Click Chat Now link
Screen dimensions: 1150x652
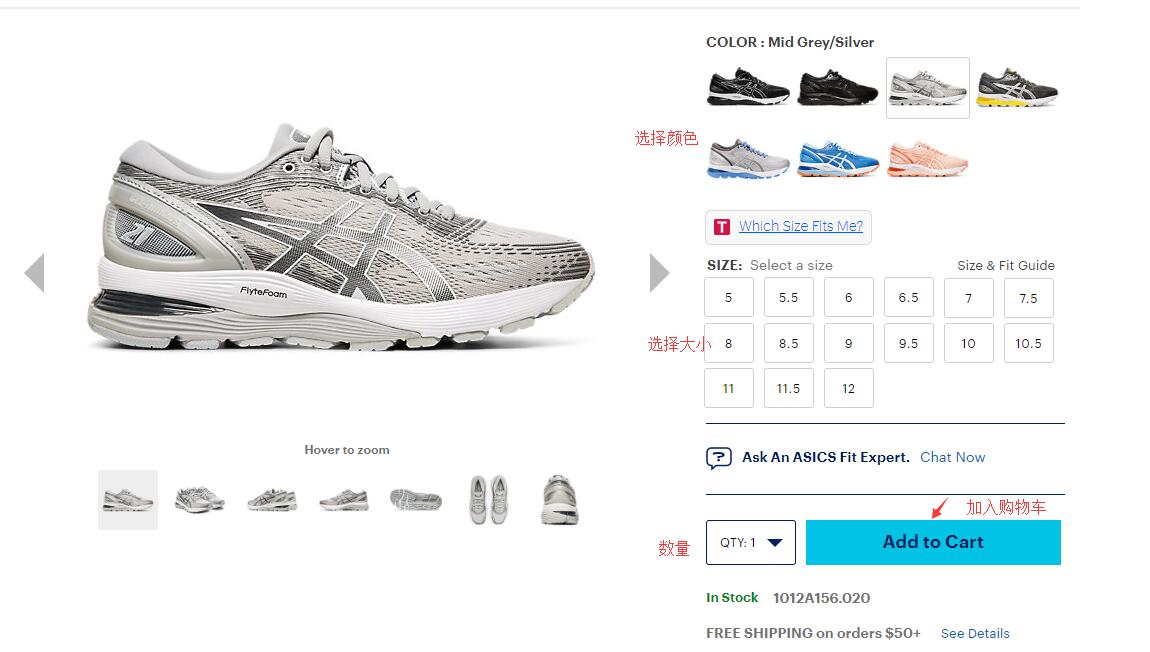point(953,458)
